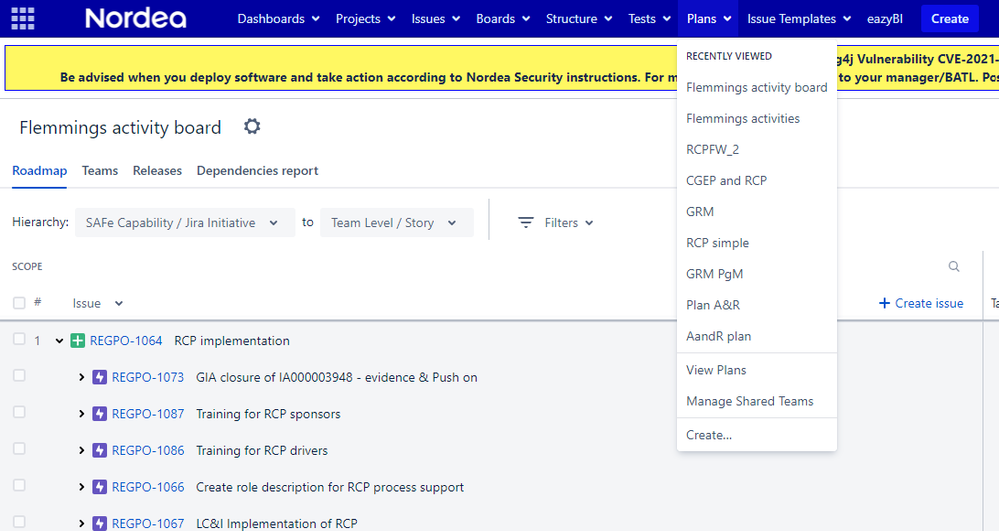Screen dimensions: 999x531
Task: Select Flemmings activity board in Plans menu
Action: 757,87
